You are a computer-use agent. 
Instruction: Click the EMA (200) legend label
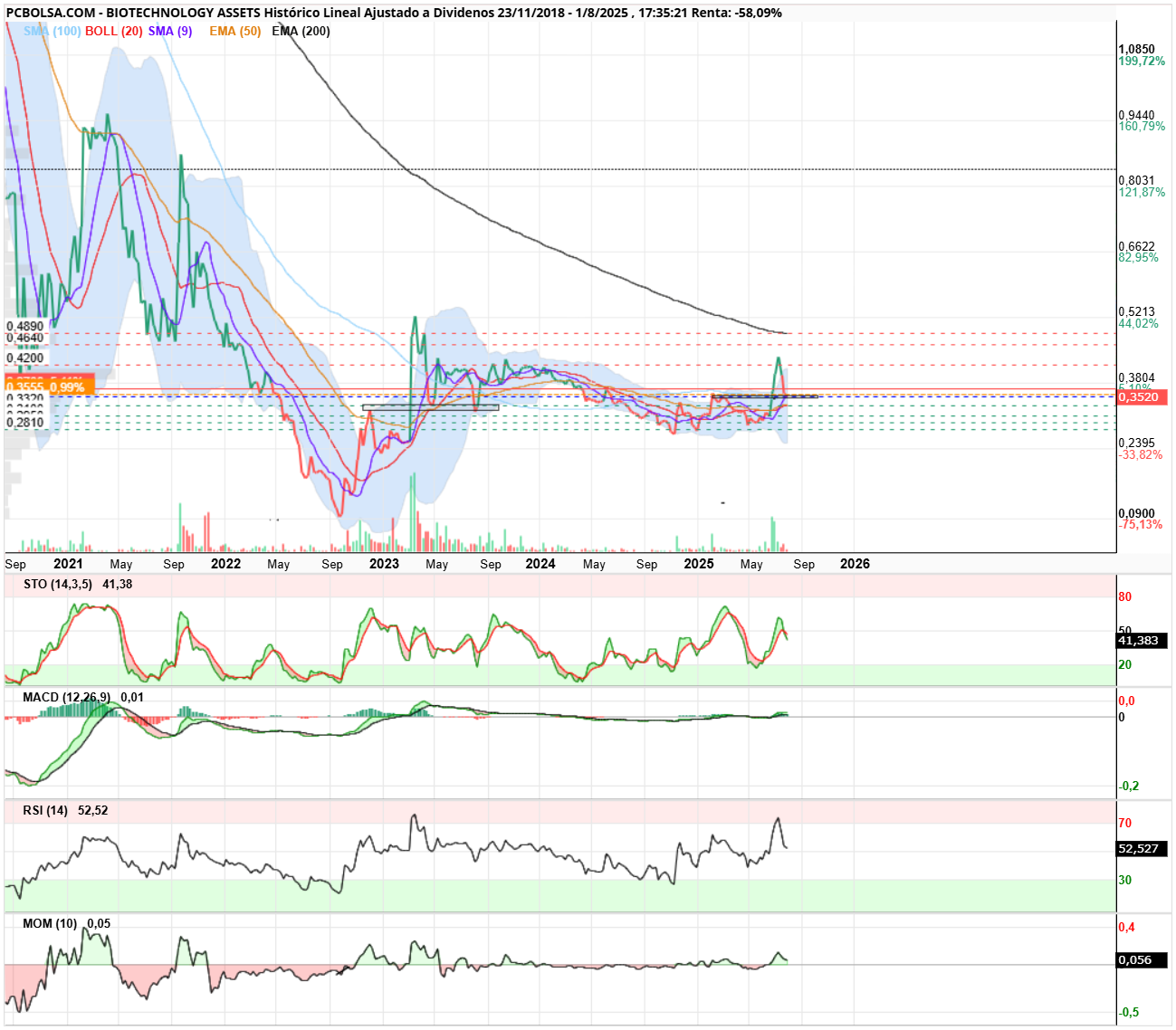(x=301, y=31)
